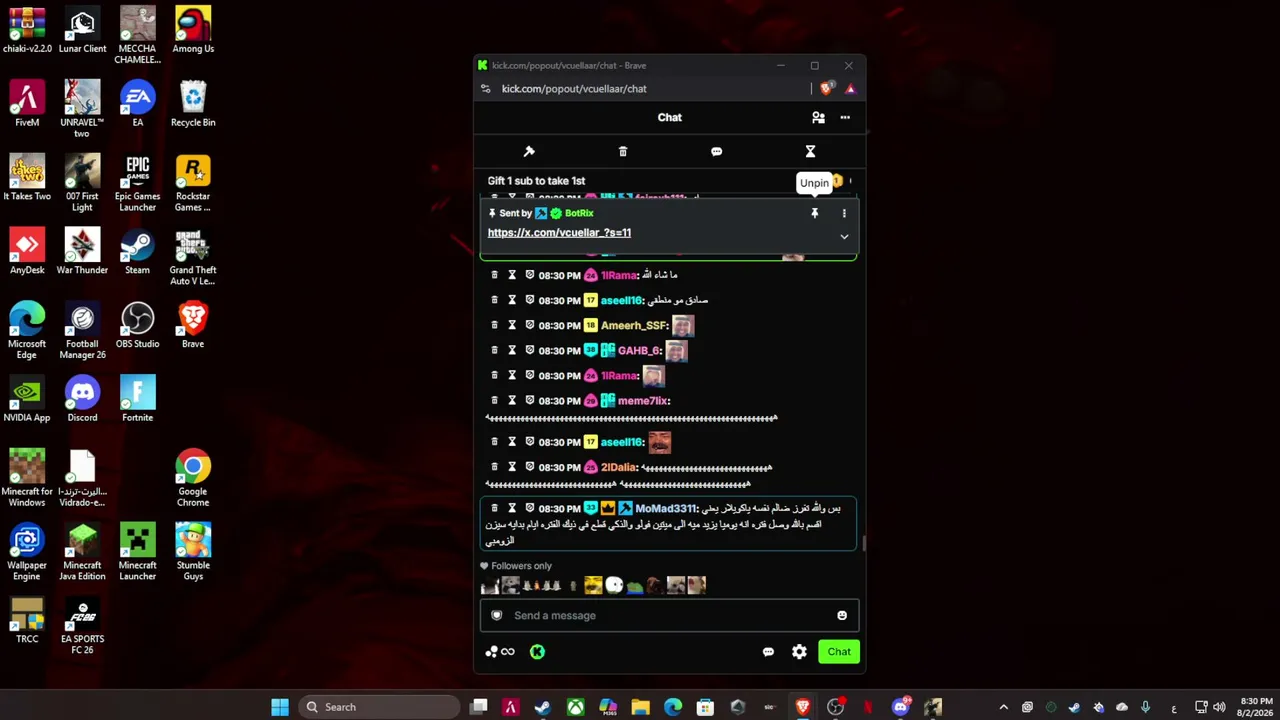
Task: Open the Epic Games Launcher desktop shortcut
Action: [137, 184]
